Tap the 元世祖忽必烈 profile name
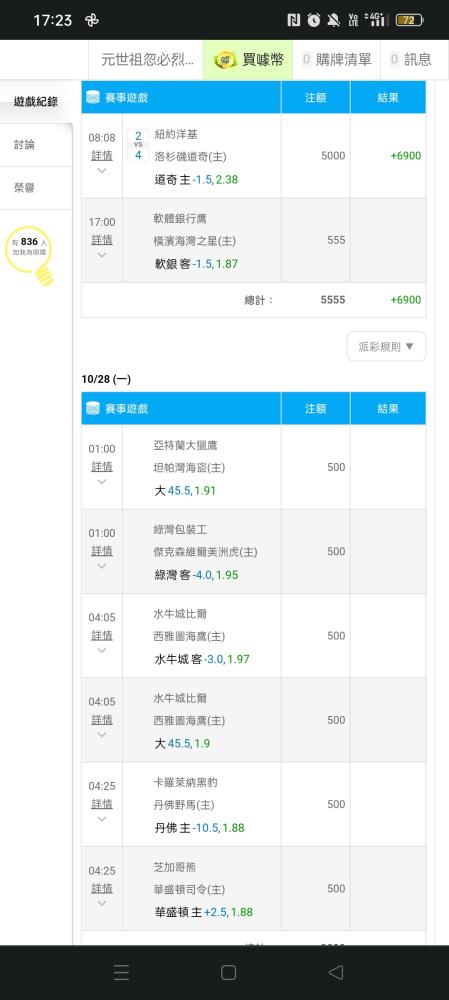449x1000 pixels. [x=147, y=60]
